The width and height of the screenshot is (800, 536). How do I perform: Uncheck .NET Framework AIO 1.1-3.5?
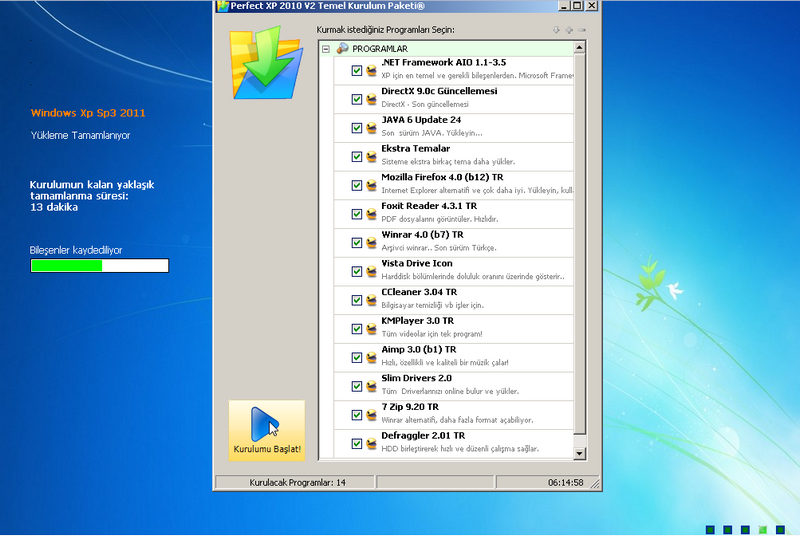(x=357, y=71)
